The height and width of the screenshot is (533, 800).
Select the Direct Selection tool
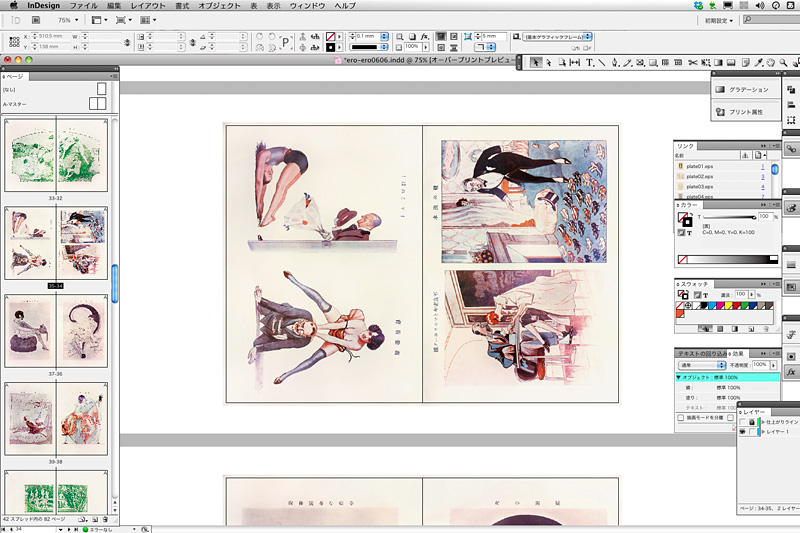548,62
